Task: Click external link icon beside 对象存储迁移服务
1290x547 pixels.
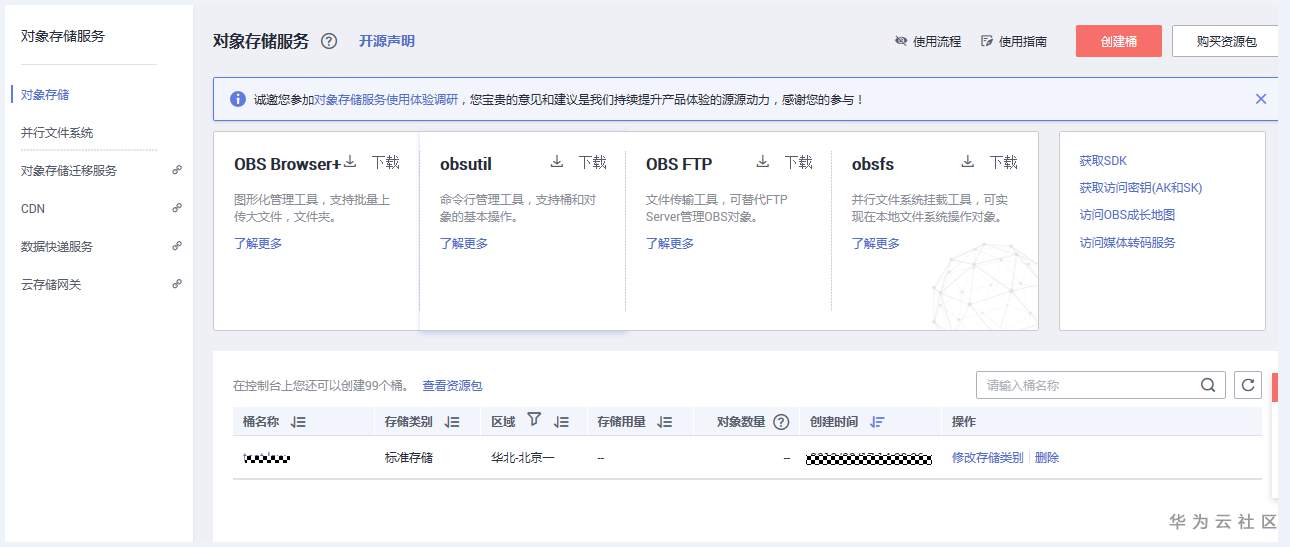Action: (177, 170)
